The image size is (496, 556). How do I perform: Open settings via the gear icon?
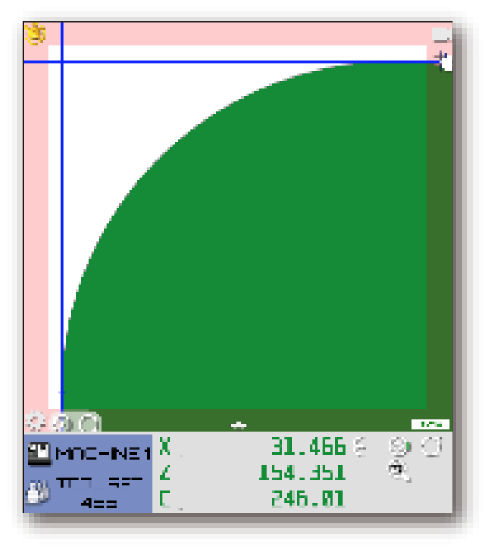coord(36,422)
